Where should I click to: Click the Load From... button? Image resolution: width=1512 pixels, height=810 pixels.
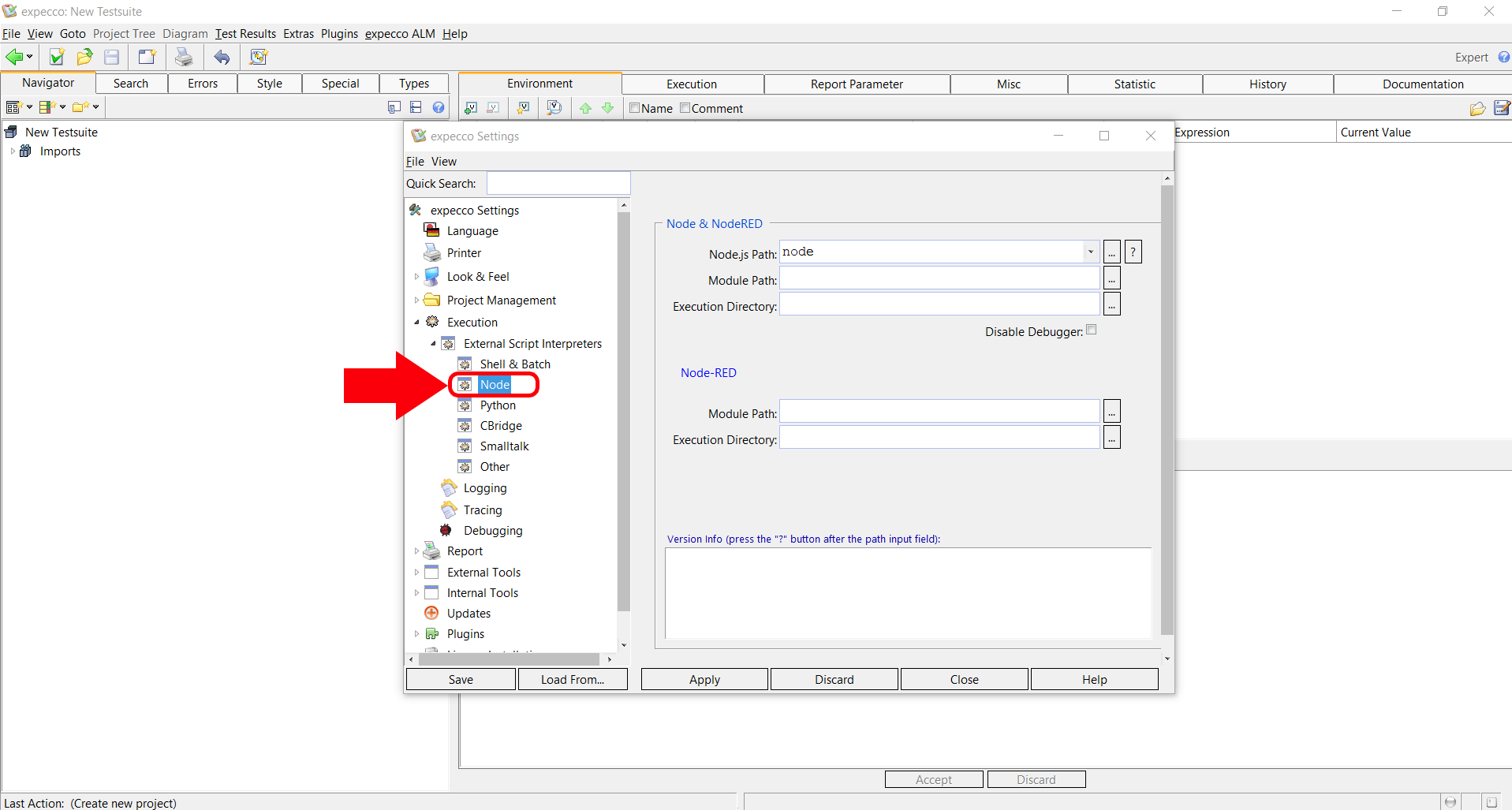pos(572,679)
